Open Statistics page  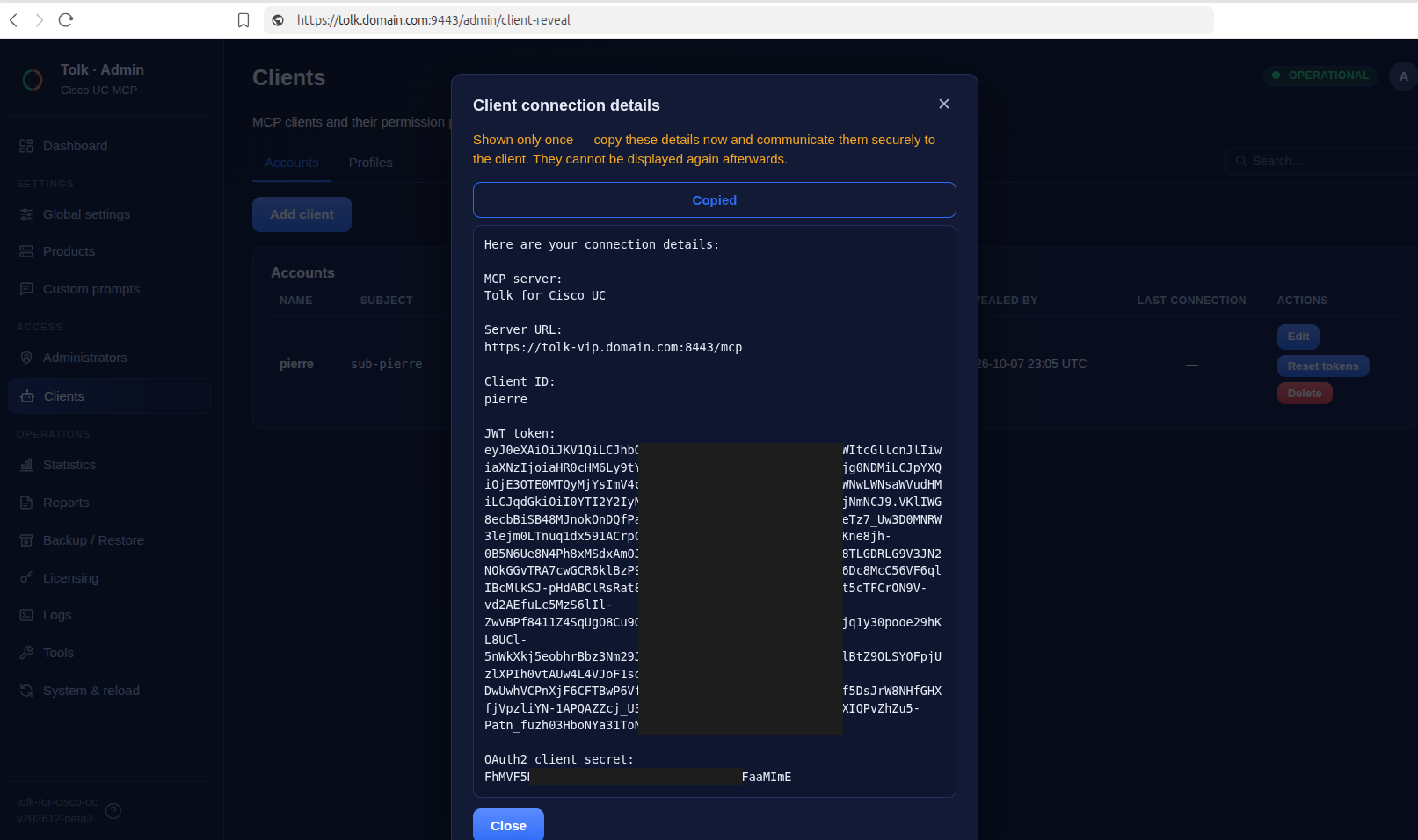pyautogui.click(x=109, y=465)
